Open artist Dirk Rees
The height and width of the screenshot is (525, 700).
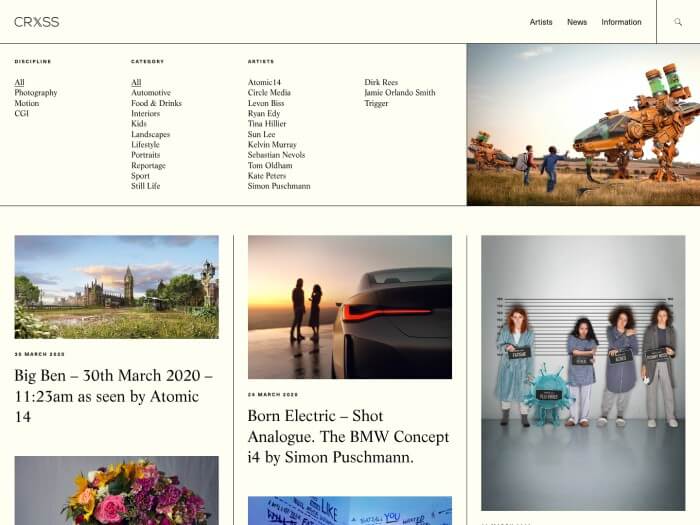coord(381,82)
